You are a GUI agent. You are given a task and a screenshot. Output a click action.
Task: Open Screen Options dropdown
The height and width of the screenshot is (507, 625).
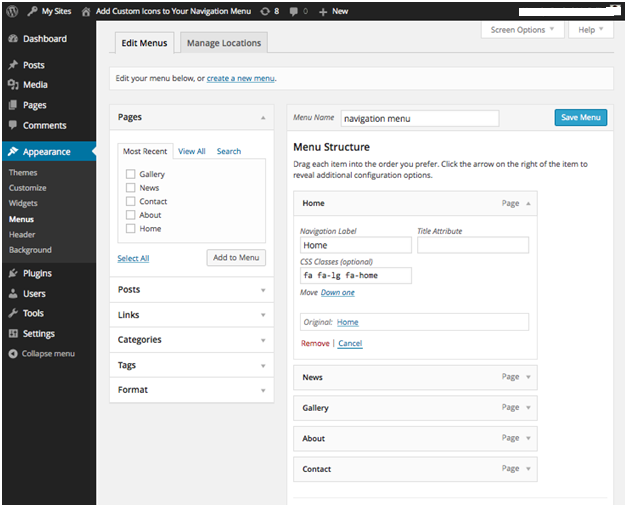click(523, 30)
